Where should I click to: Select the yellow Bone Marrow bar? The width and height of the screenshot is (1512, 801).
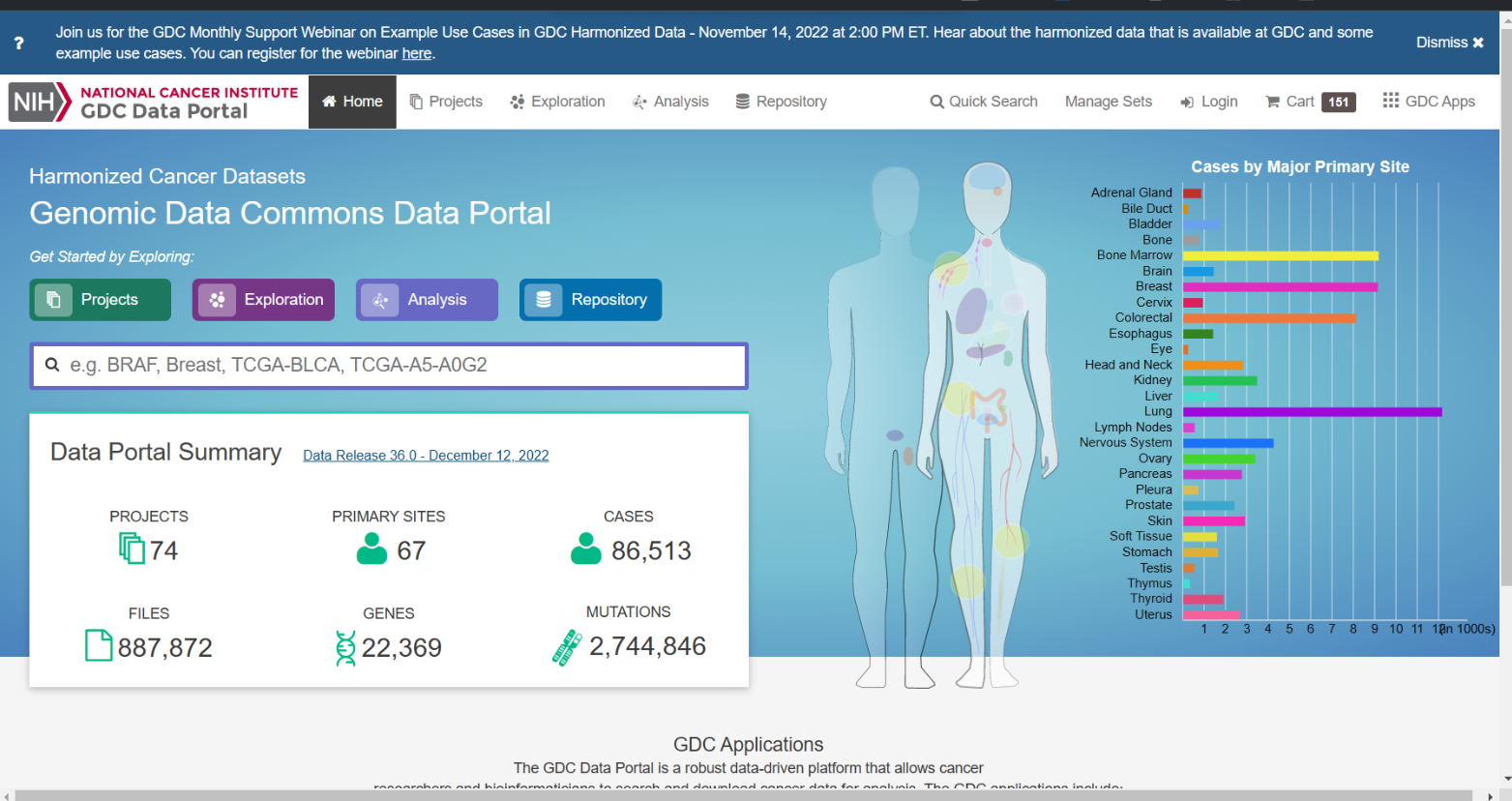click(1281, 256)
